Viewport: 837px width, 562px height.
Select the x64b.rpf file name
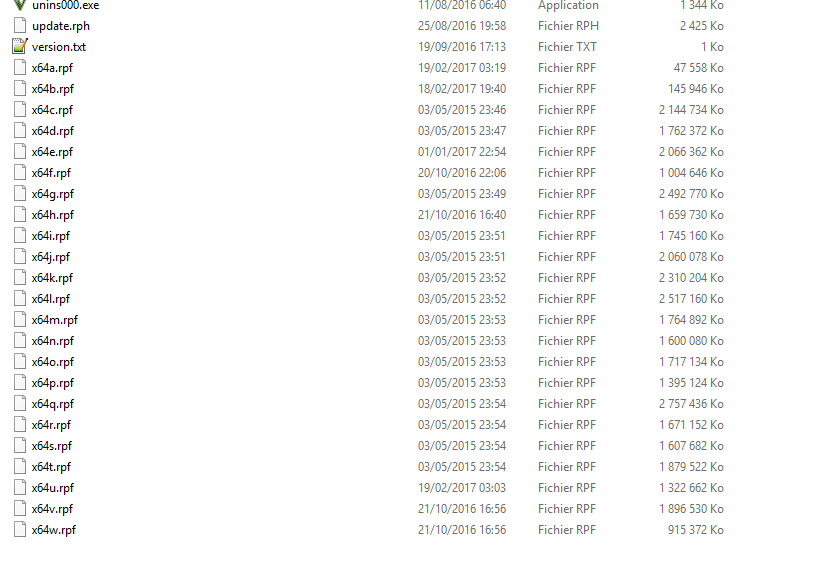pos(52,89)
